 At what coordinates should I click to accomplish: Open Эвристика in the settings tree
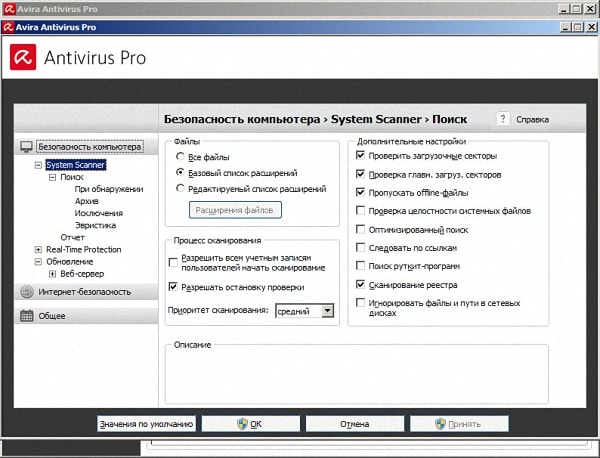pyautogui.click(x=95, y=225)
